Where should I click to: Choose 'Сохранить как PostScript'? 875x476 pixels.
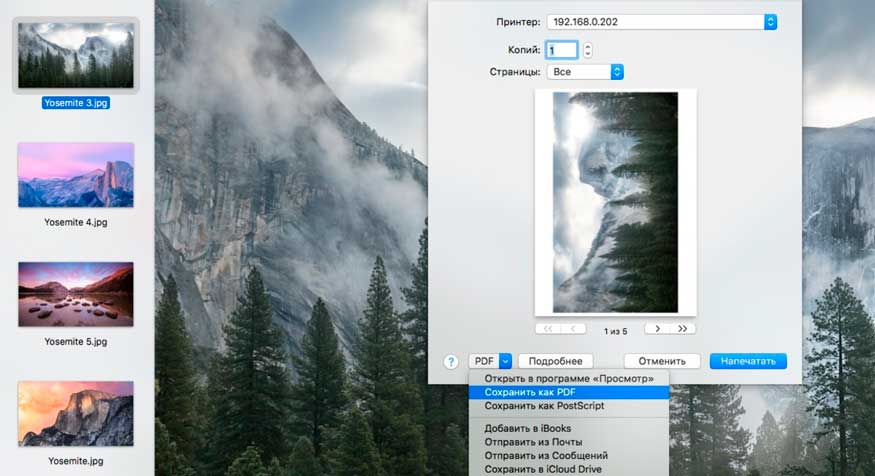coord(569,406)
